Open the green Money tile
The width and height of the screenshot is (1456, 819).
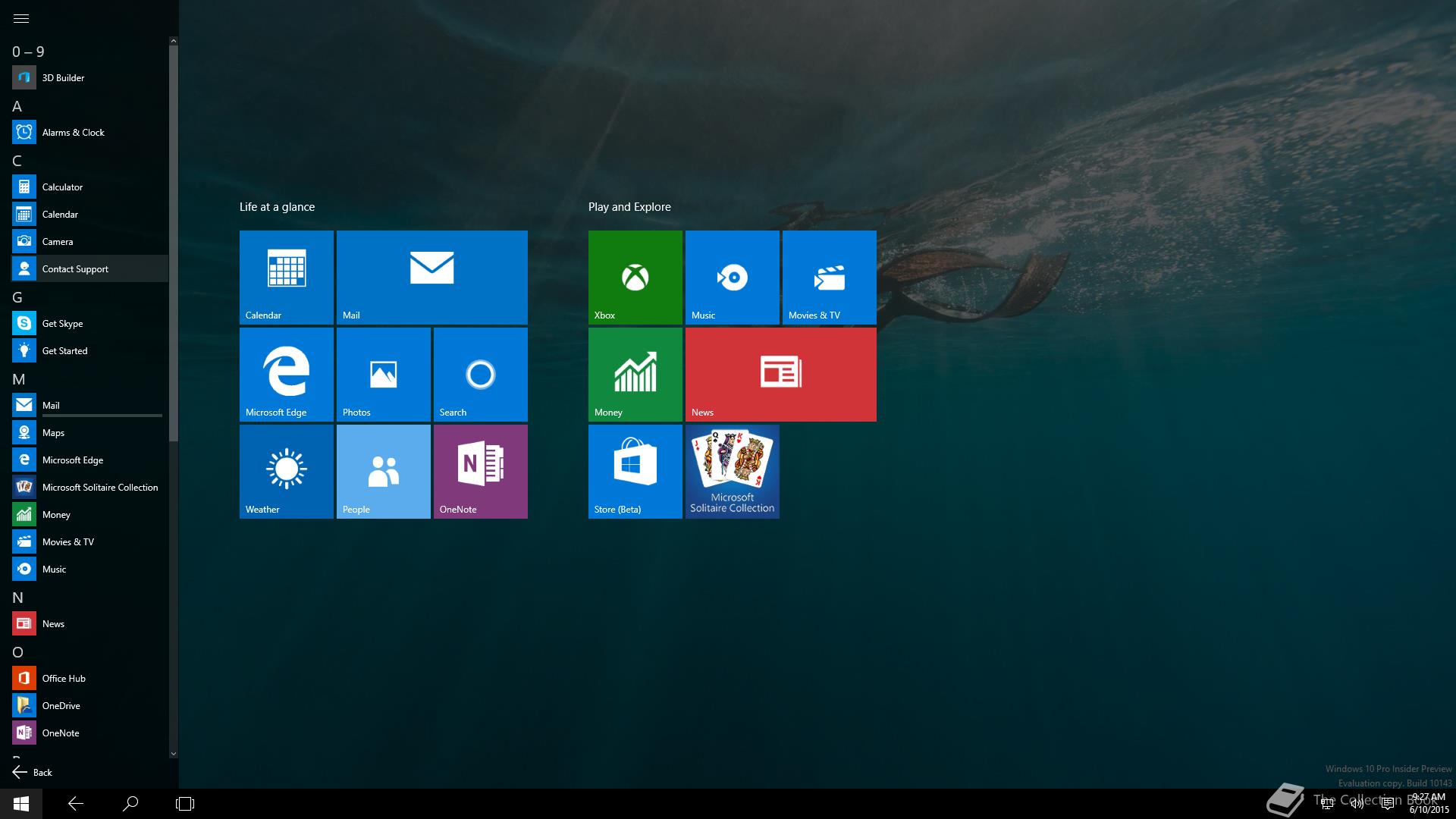635,375
